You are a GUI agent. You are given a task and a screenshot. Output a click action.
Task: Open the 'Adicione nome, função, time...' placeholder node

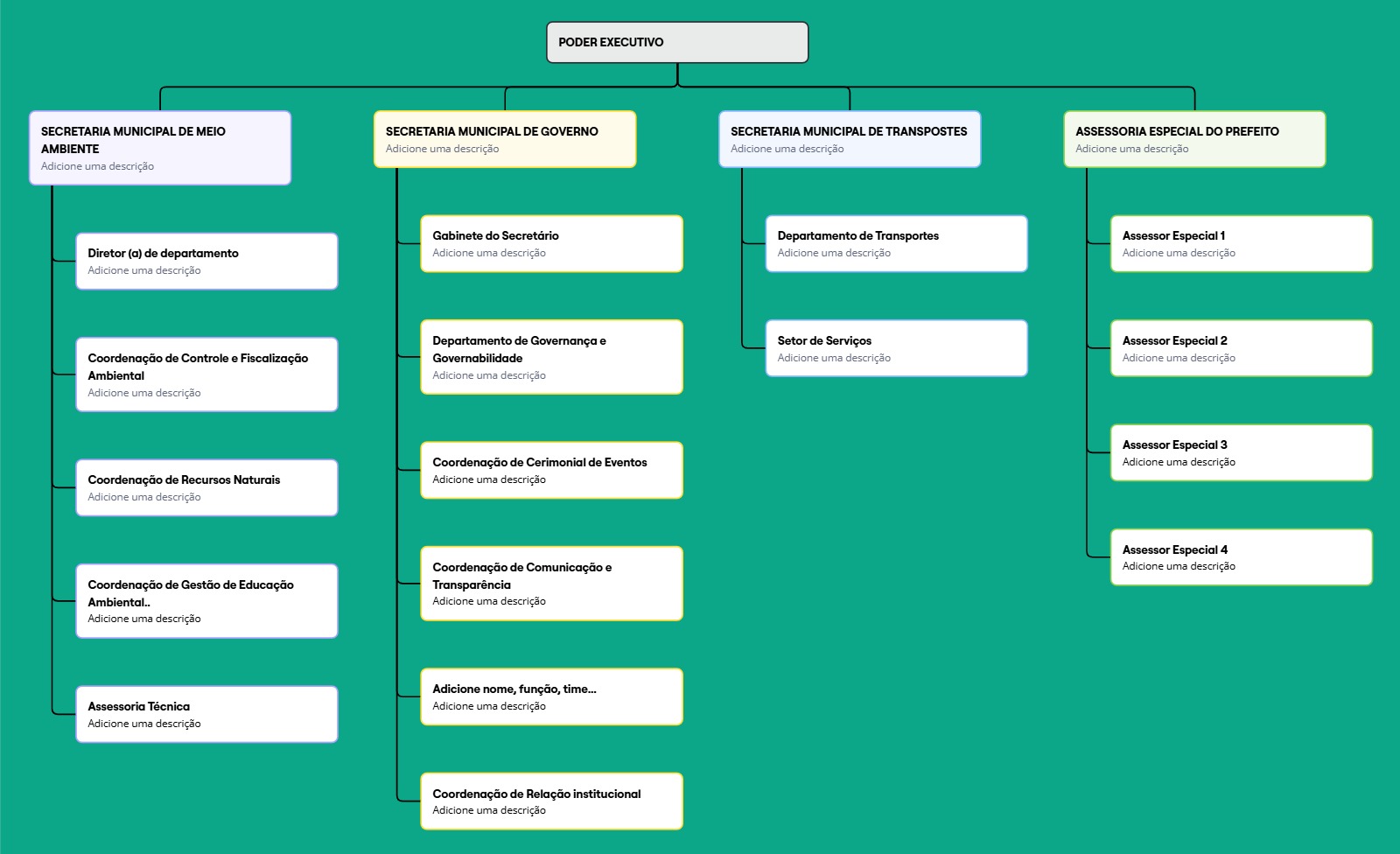coord(551,696)
